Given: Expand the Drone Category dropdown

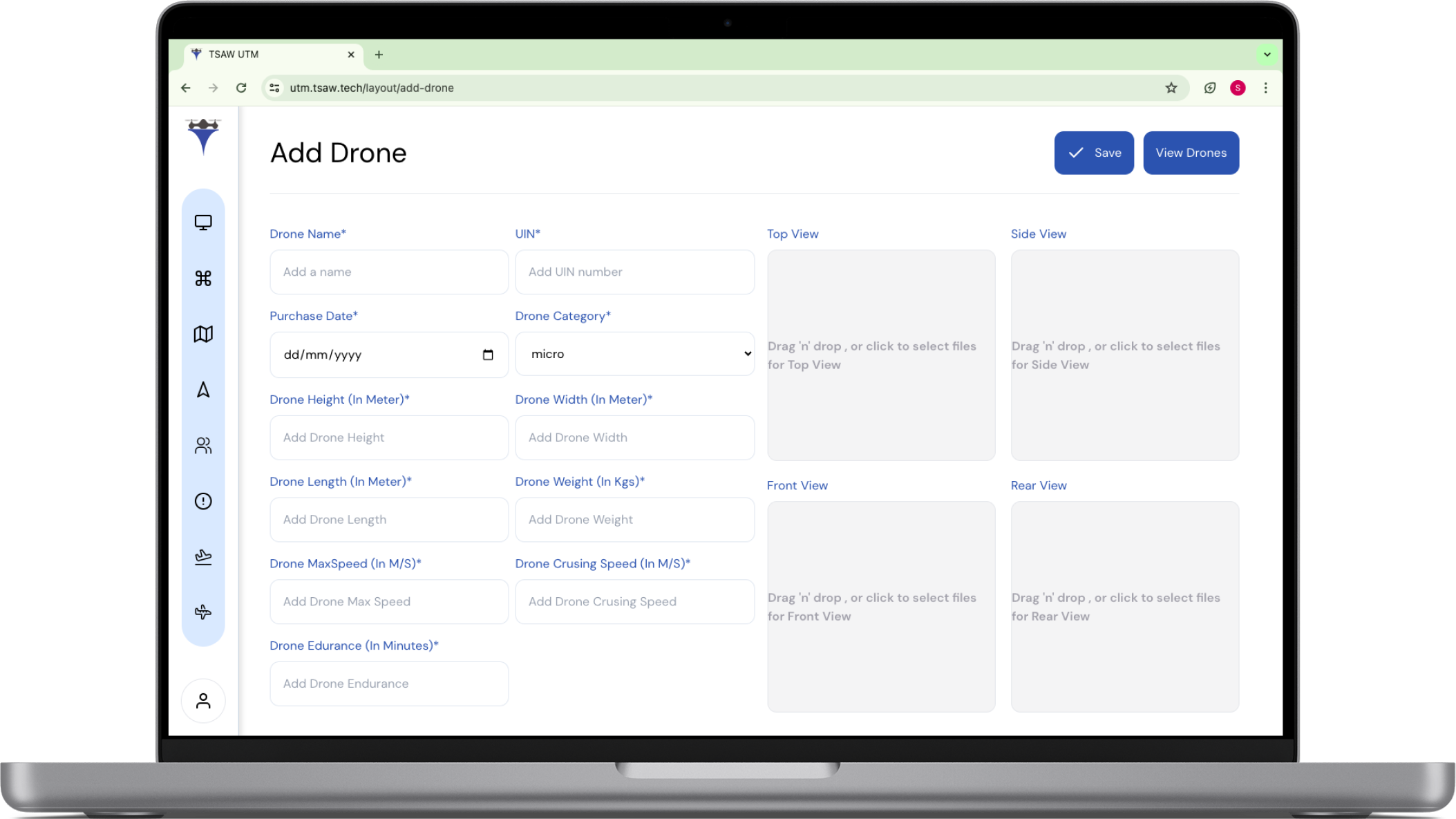Looking at the screenshot, I should click(x=634, y=354).
